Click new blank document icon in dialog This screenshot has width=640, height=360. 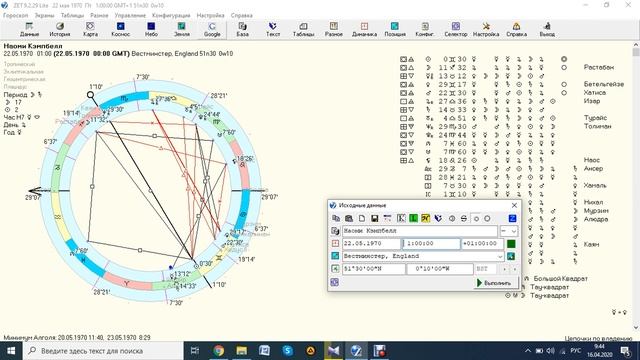click(x=362, y=218)
